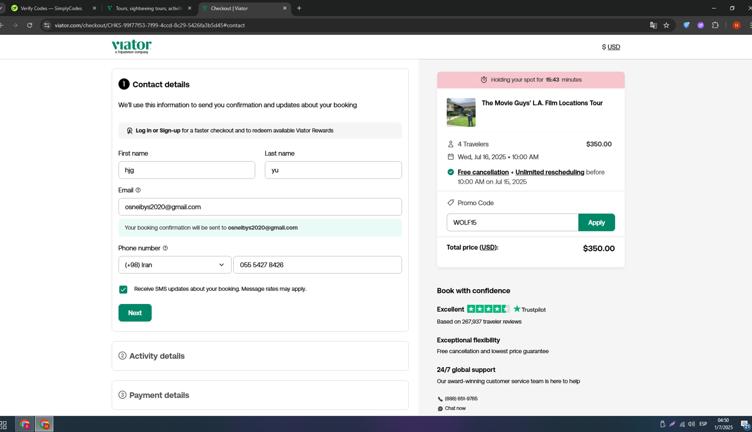The width and height of the screenshot is (752, 432).
Task: Uncheck the Receive SMS updates checkbox
Action: click(123, 290)
